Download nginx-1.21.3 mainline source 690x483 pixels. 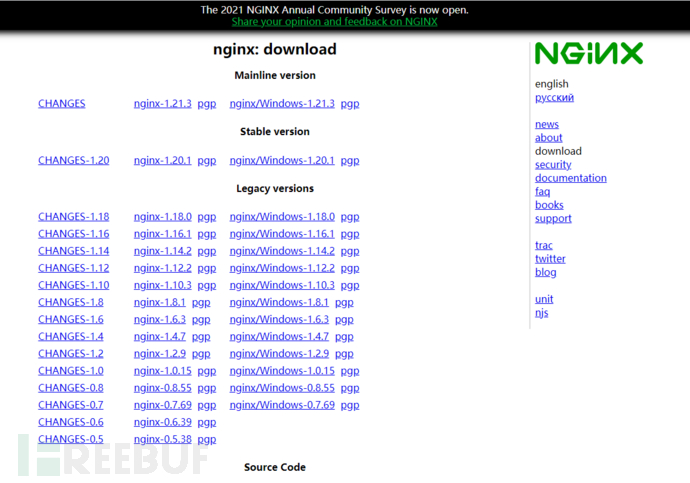click(x=162, y=104)
